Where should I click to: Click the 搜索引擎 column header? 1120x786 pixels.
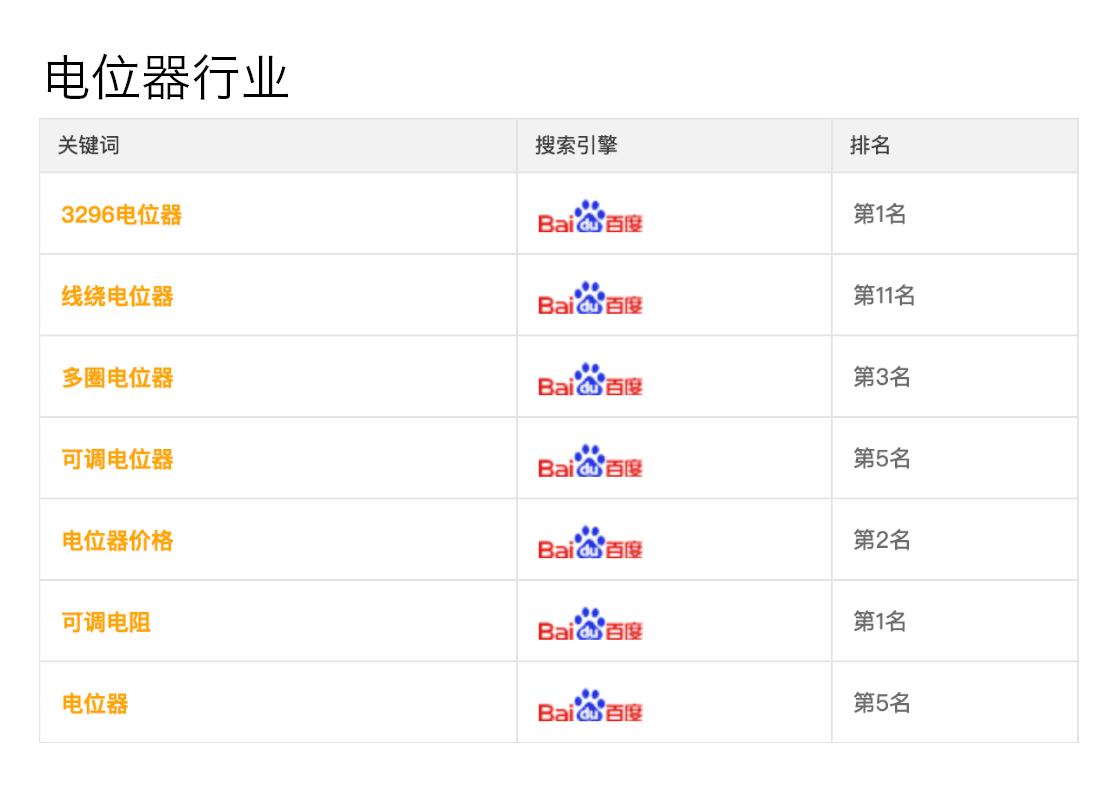pyautogui.click(x=576, y=145)
